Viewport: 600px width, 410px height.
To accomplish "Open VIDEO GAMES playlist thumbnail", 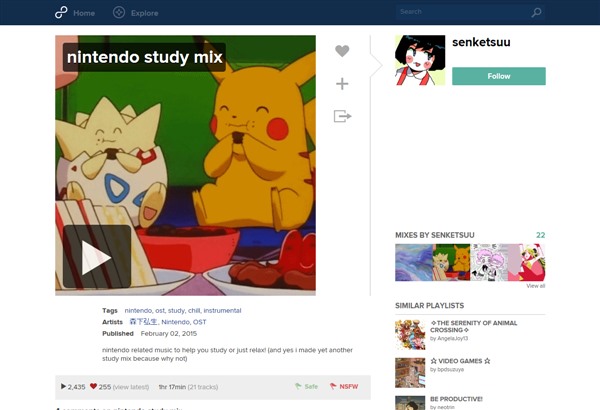I will tap(410, 373).
